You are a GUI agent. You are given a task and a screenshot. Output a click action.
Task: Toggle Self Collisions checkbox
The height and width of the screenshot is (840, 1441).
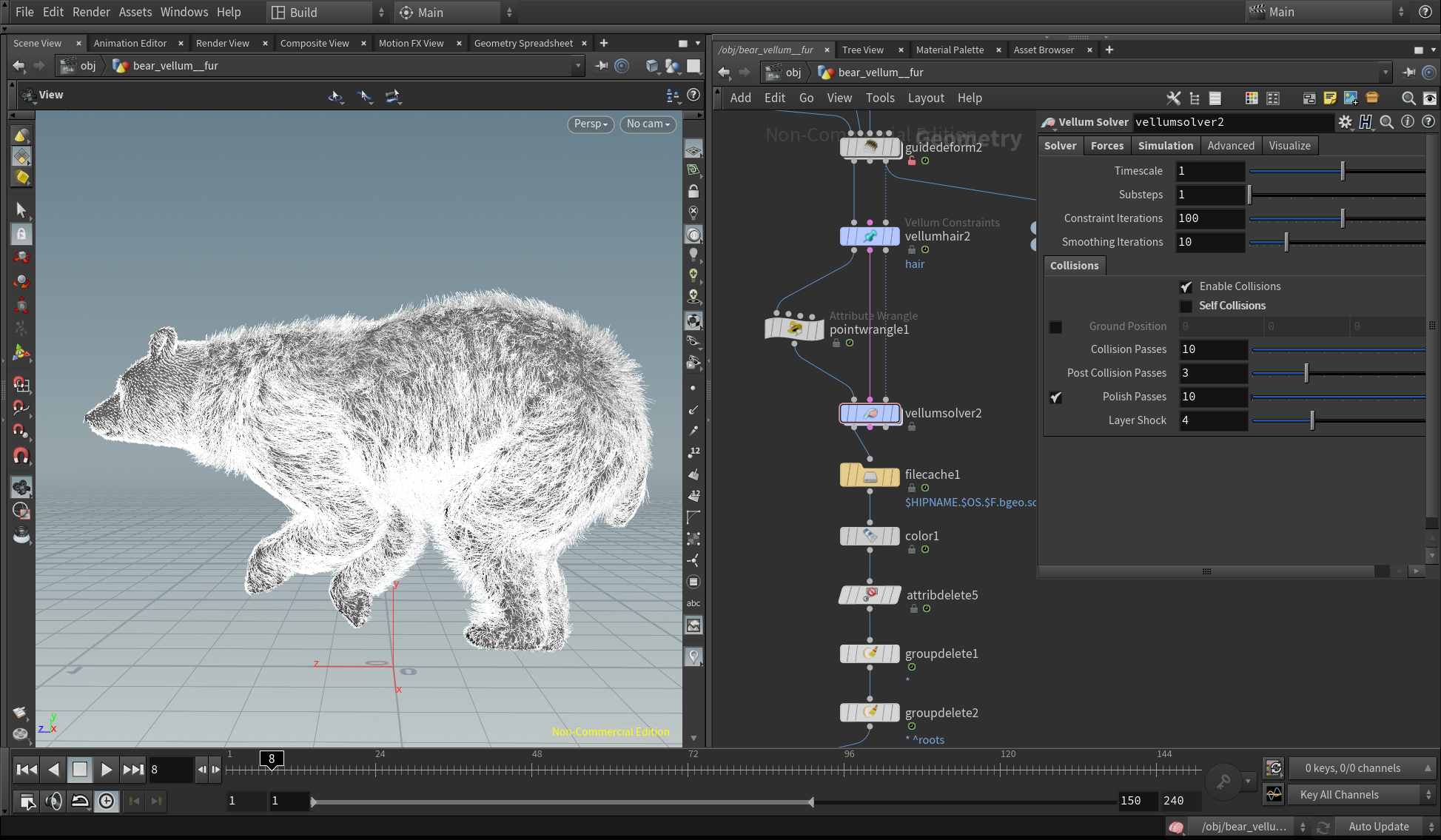1186,306
